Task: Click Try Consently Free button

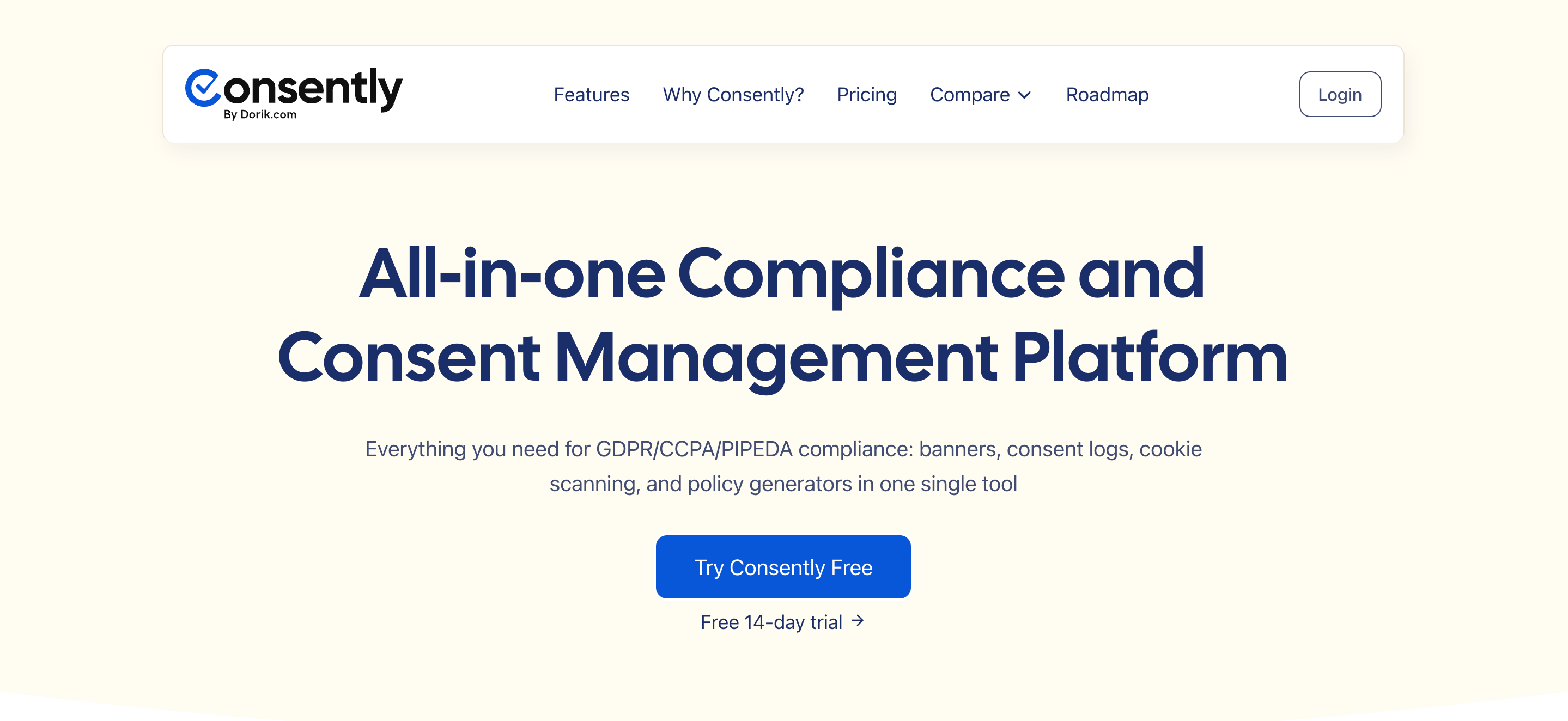Action: click(783, 566)
